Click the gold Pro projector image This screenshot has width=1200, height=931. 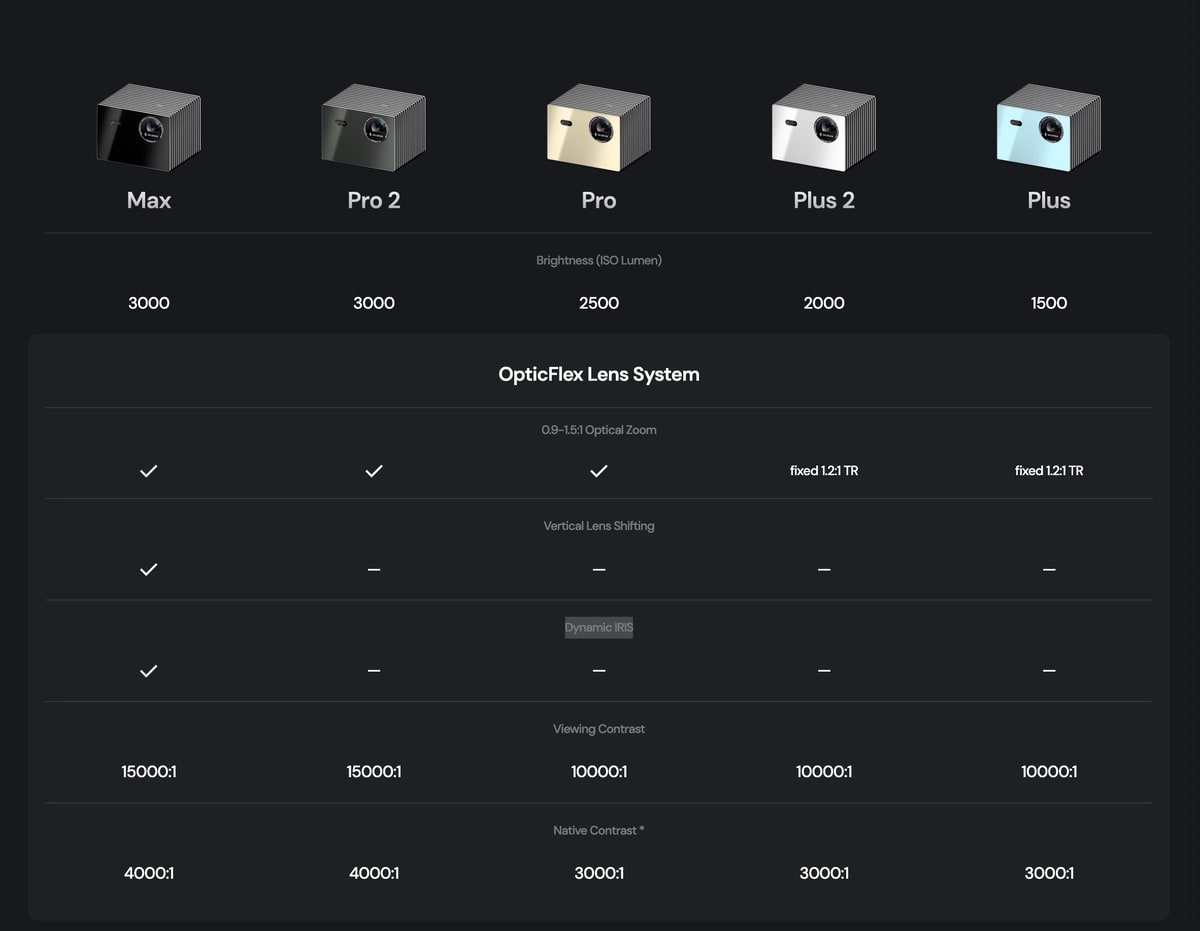pos(599,128)
